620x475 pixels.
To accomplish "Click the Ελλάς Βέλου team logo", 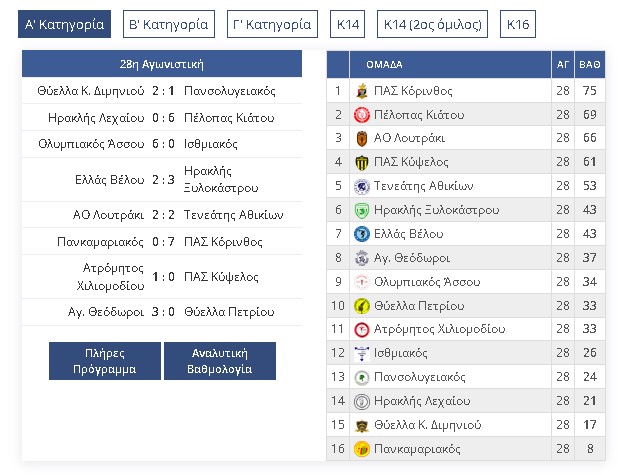I will 362,234.
